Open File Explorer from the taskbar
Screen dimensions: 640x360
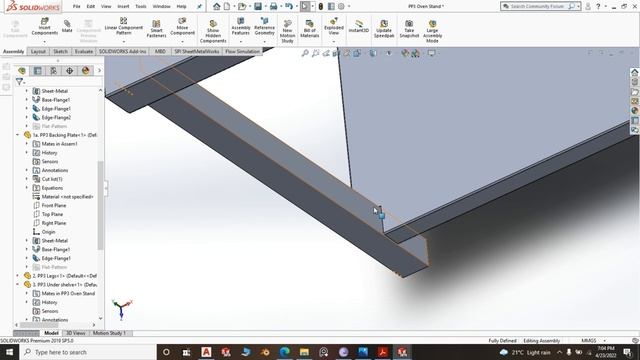[304, 352]
